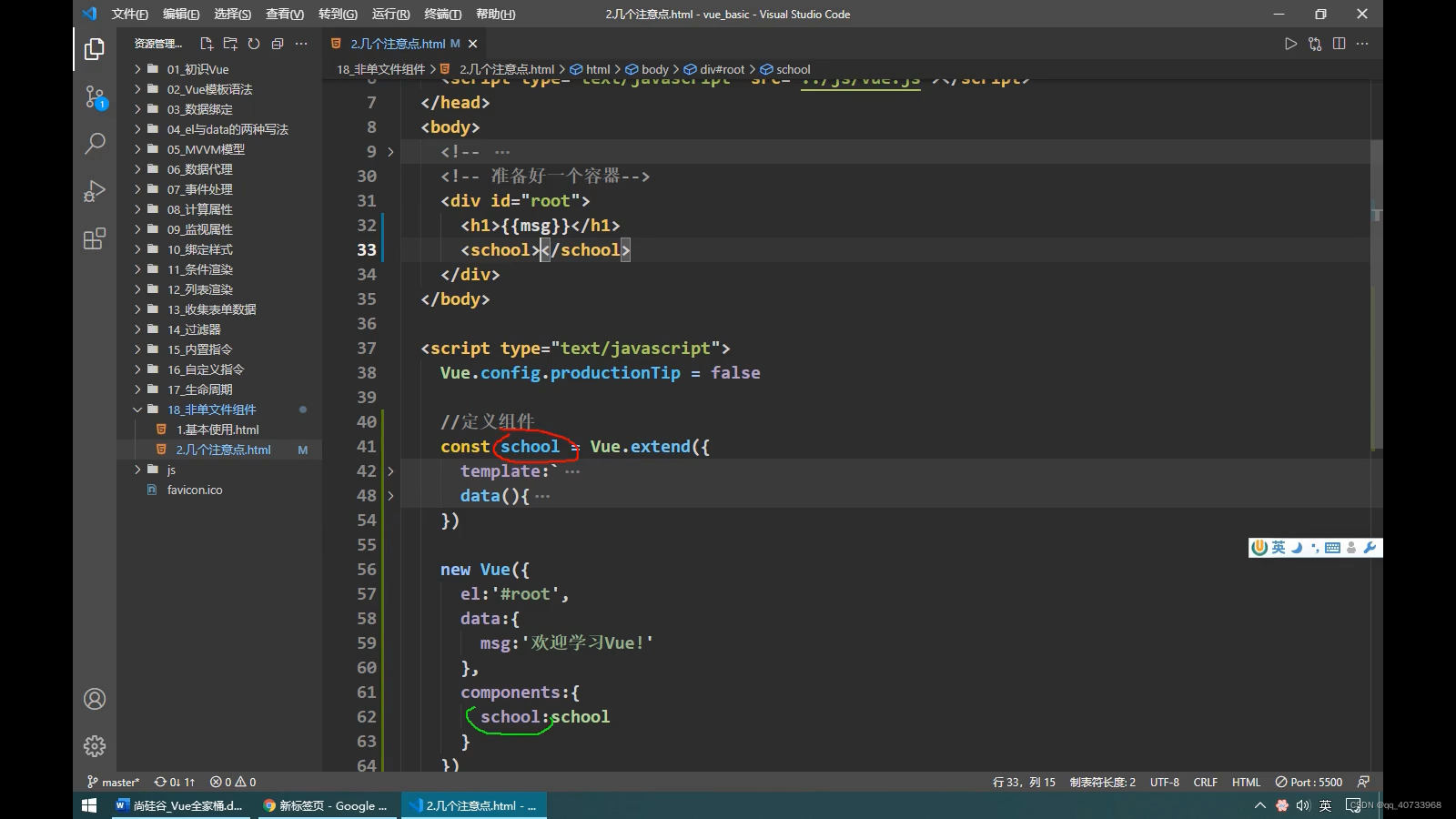Open the IME settings wrench icon
The height and width of the screenshot is (819, 1456).
click(x=1370, y=547)
